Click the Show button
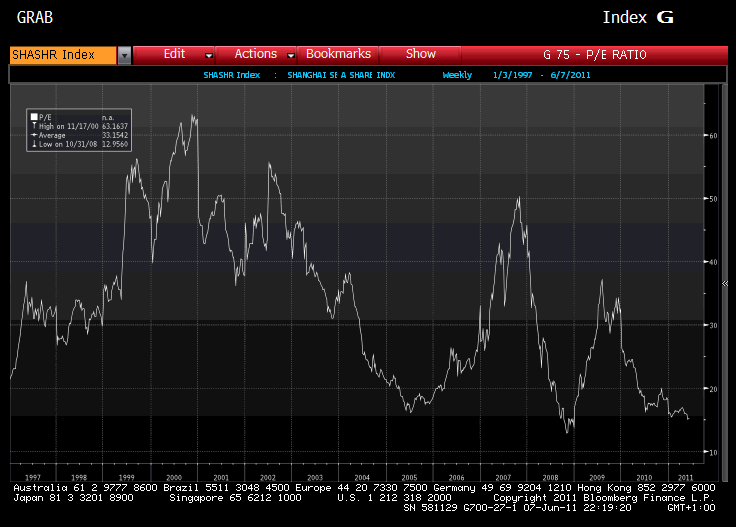Image resolution: width=736 pixels, height=527 pixels. 420,54
